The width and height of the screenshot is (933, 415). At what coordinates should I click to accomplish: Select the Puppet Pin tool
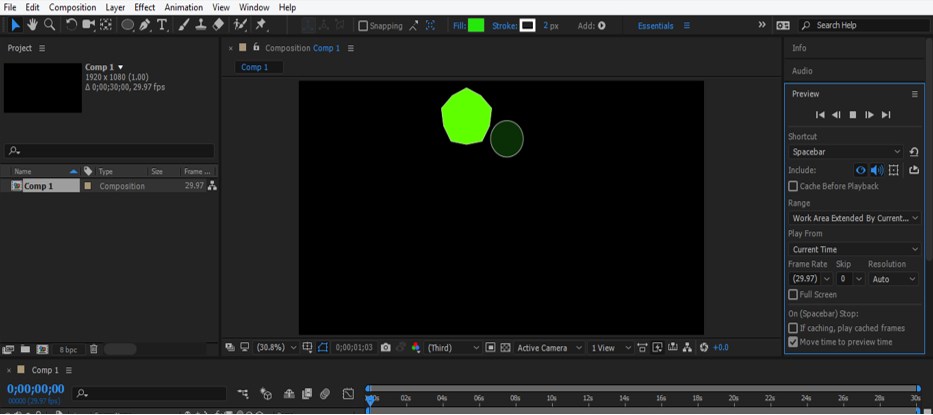click(x=260, y=25)
